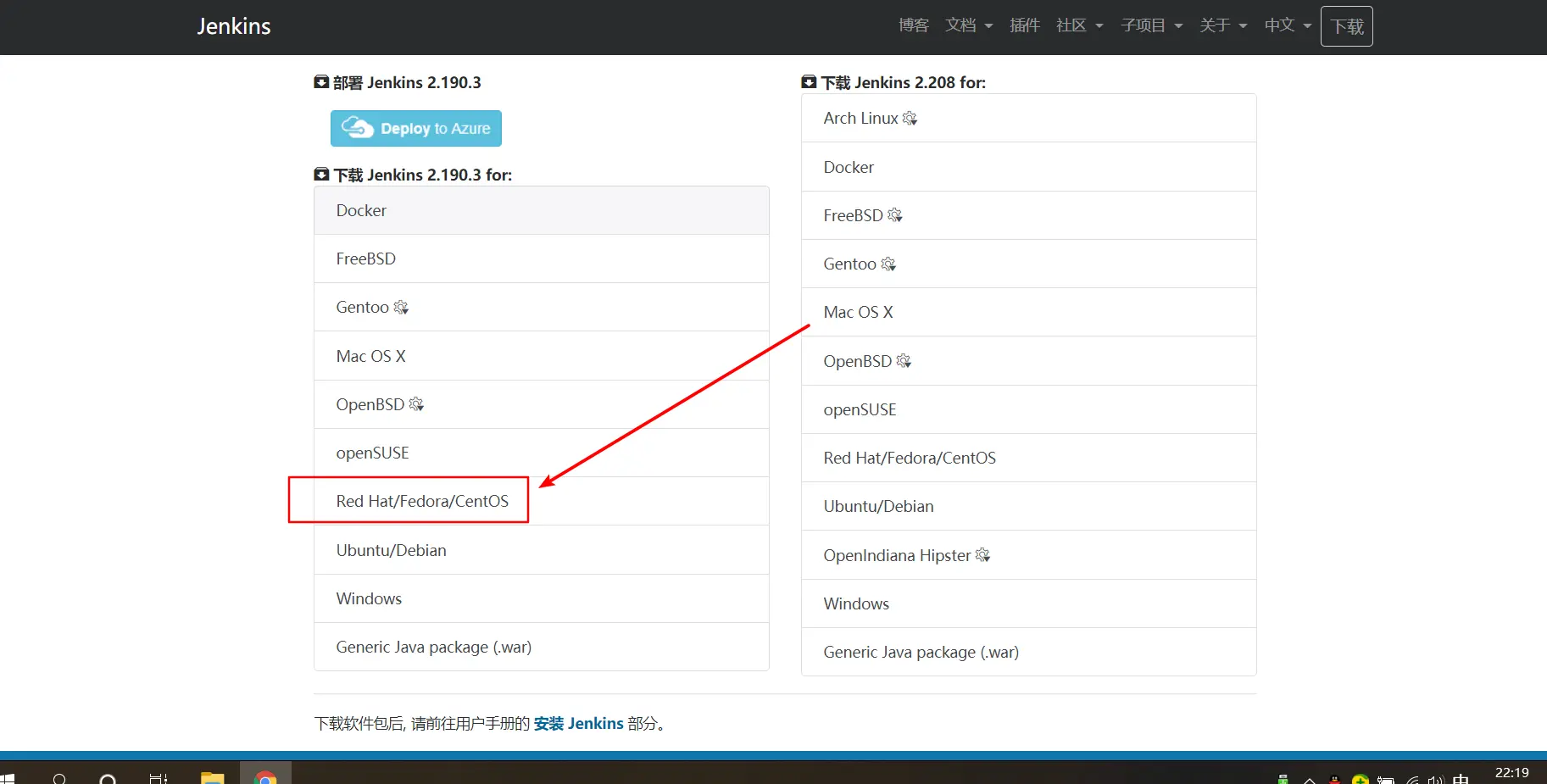Image resolution: width=1547 pixels, height=784 pixels.
Task: Pick Mac OS X under Jenkins 2.190.3
Action: (542, 356)
